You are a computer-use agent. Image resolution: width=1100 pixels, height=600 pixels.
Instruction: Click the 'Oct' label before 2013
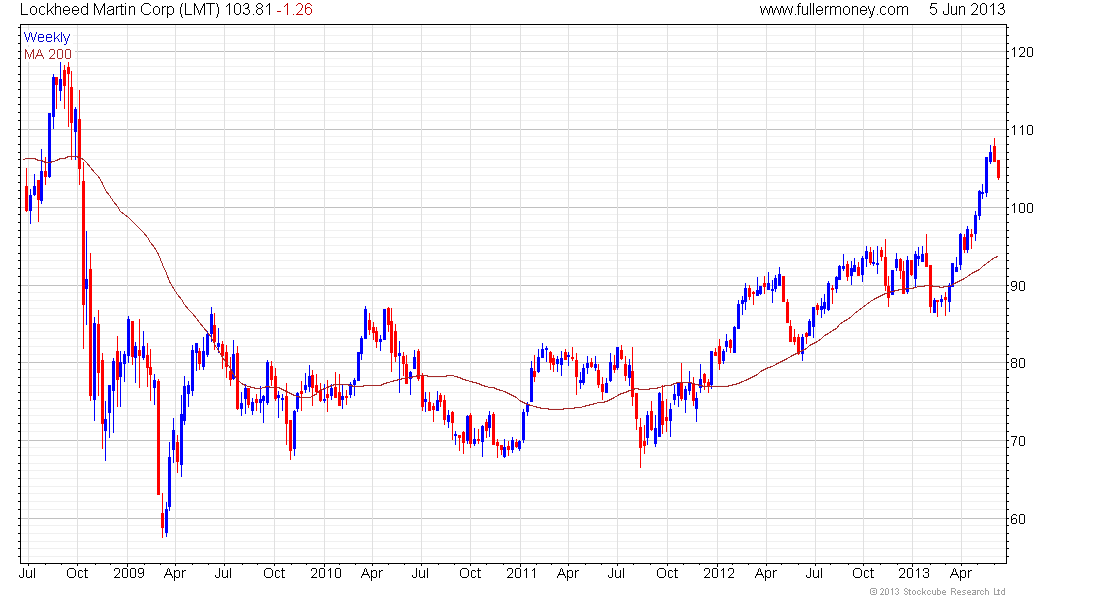[863, 573]
